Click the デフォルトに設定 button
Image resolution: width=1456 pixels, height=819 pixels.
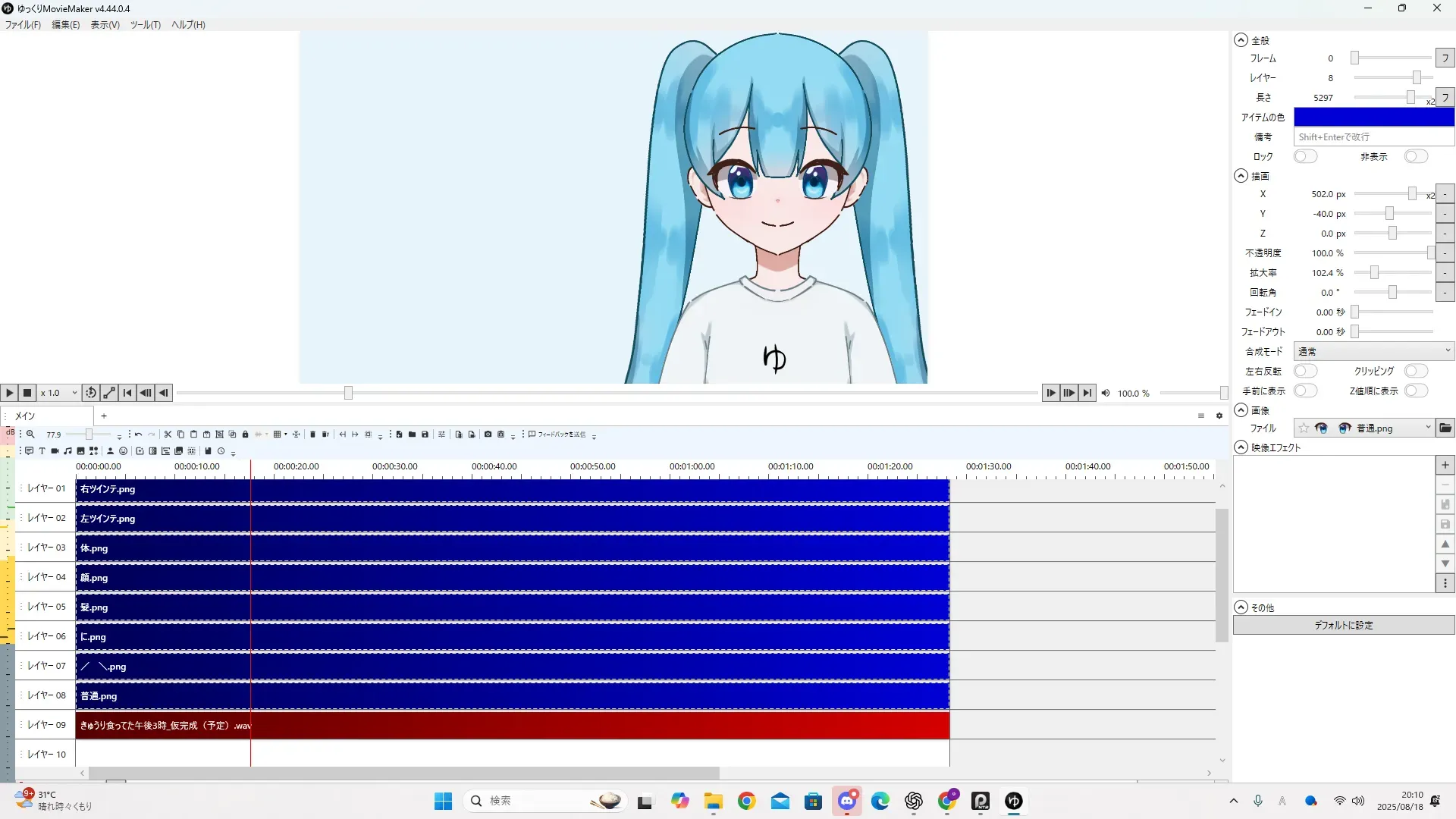1343,626
